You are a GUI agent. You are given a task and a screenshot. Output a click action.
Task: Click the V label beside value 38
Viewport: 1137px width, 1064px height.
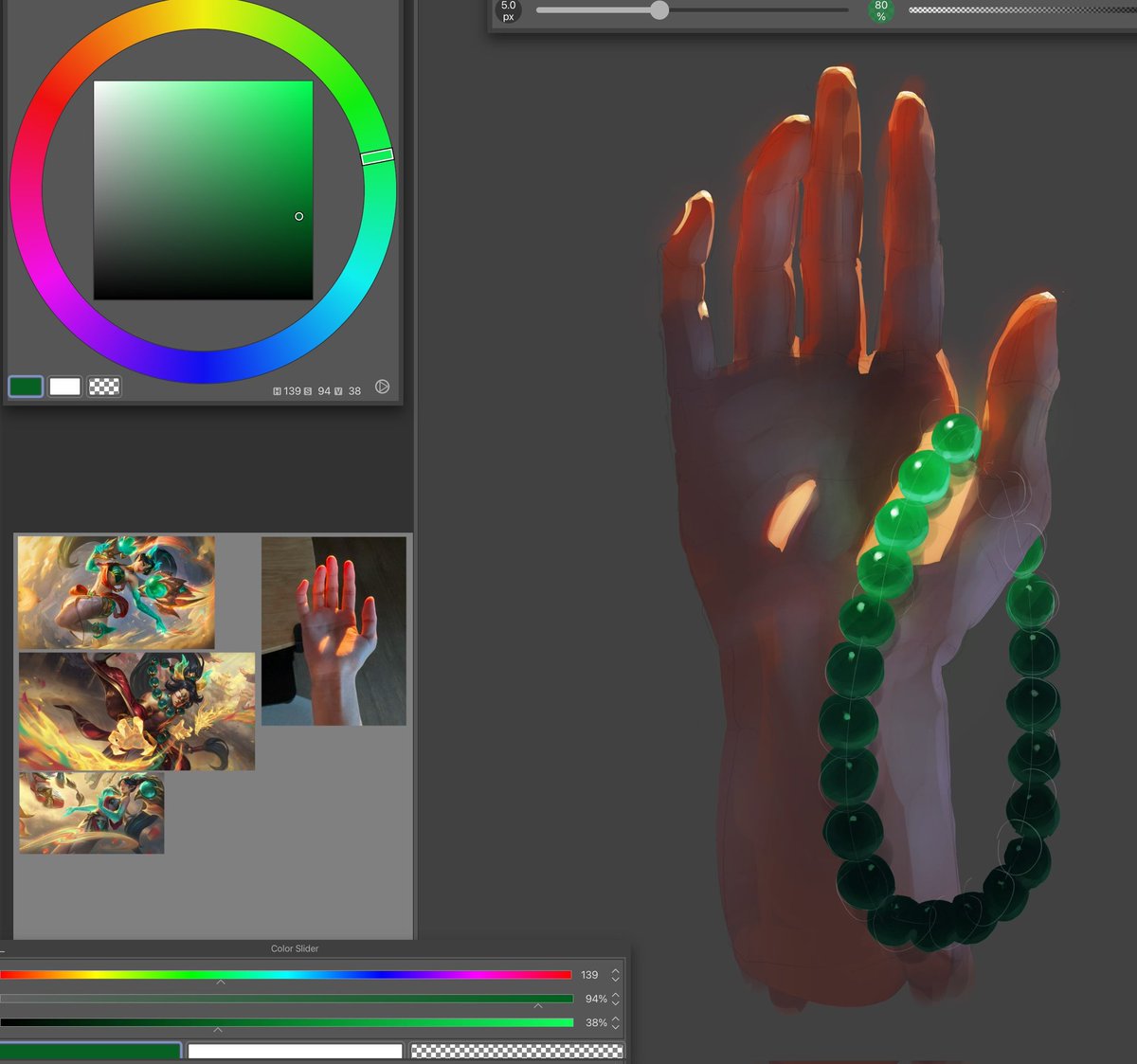[x=338, y=389]
